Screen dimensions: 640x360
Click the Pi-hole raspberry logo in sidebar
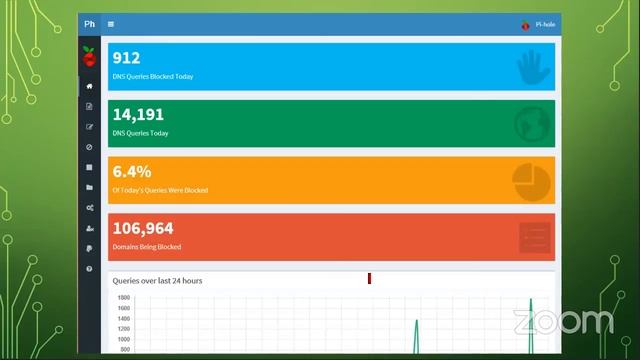[89, 56]
